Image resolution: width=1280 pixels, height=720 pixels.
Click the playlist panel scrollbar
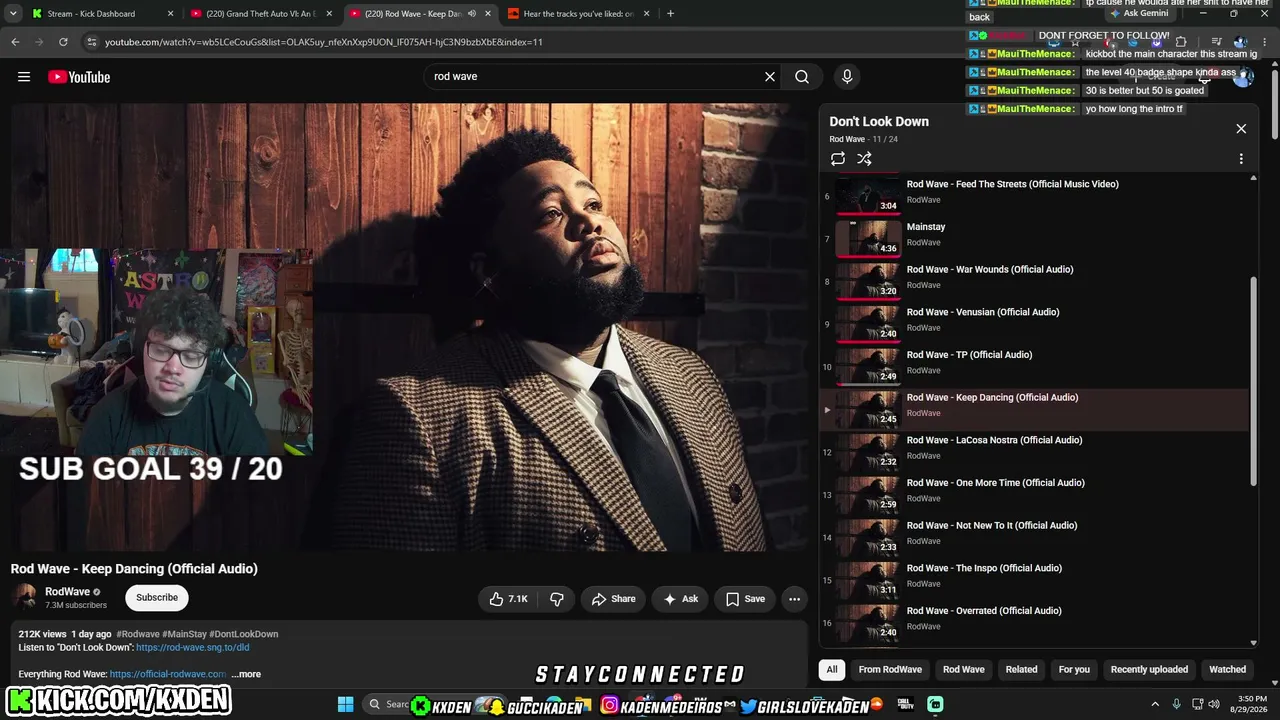1255,383
